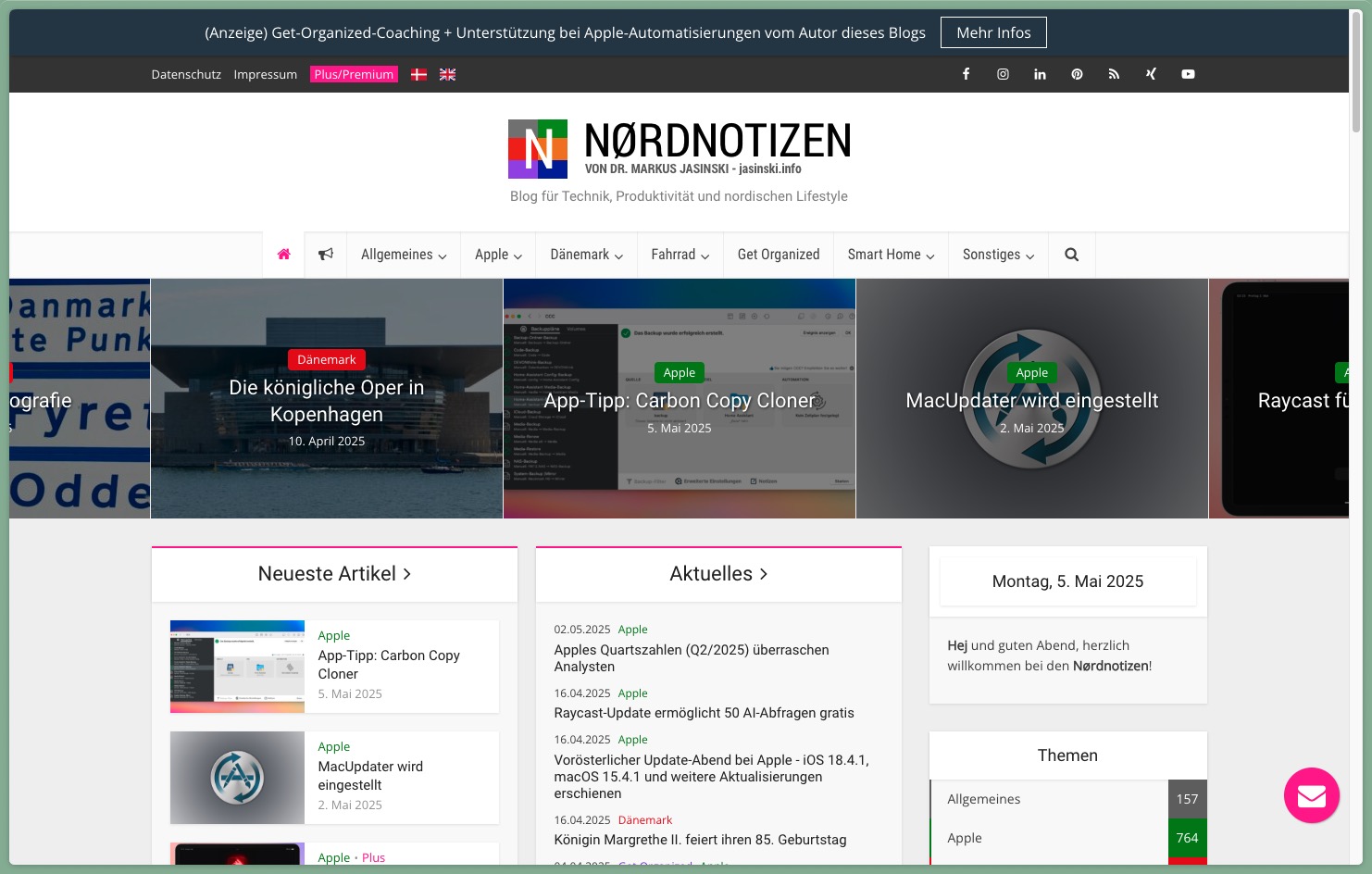Open the Carbon Copy Cloner article thumbnail
The image size is (1372, 874).
(x=237, y=666)
